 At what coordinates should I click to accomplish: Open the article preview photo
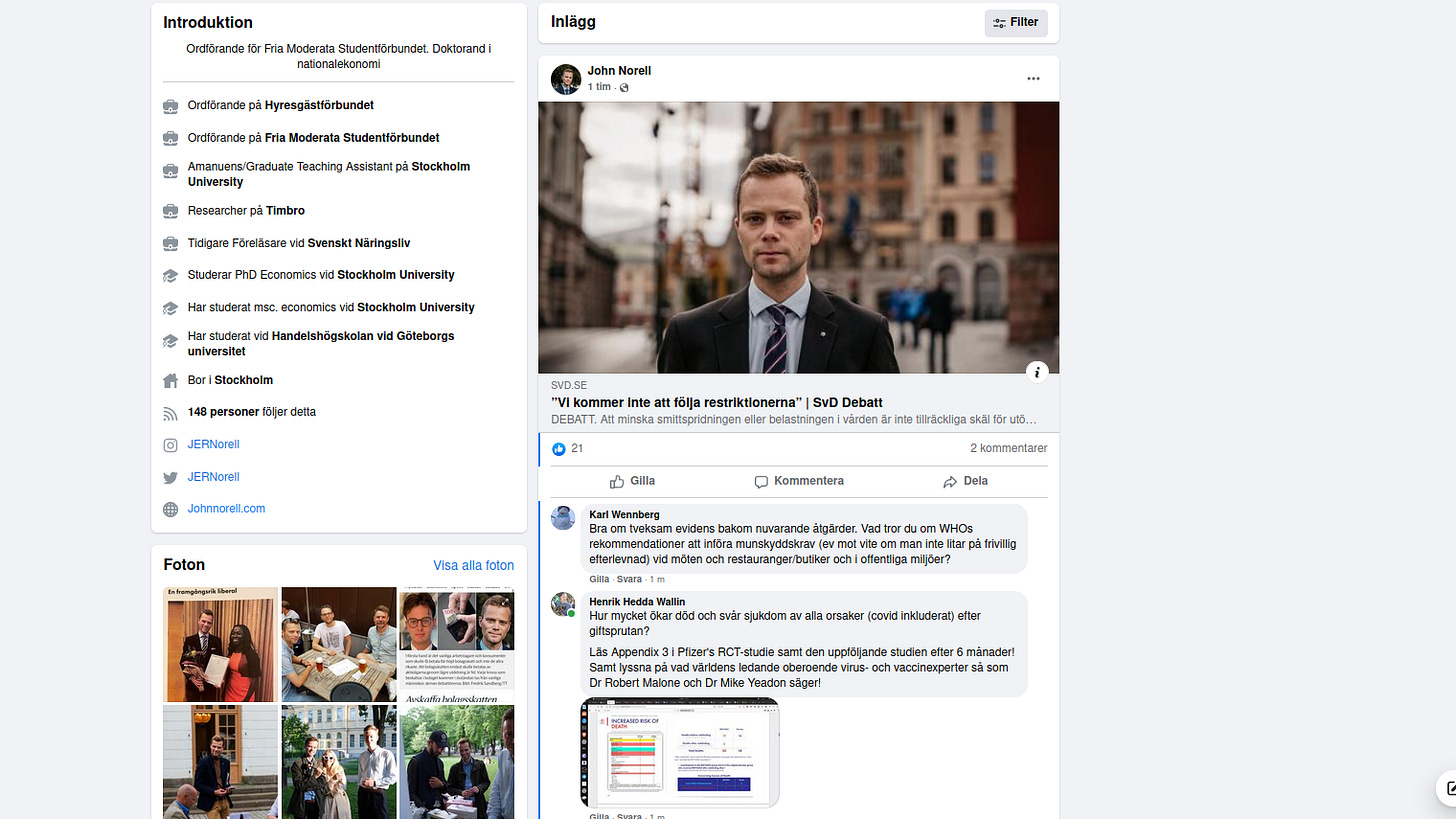pos(799,237)
